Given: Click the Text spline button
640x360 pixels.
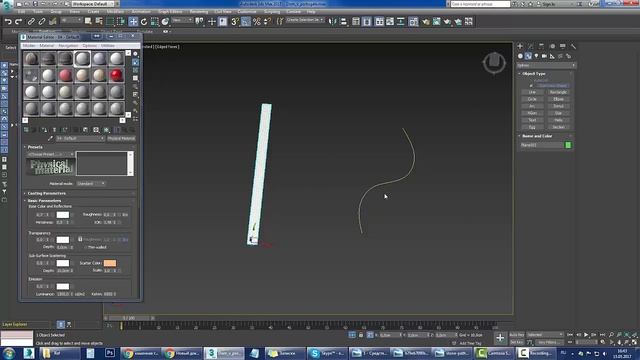Looking at the screenshot, I should [532, 120].
